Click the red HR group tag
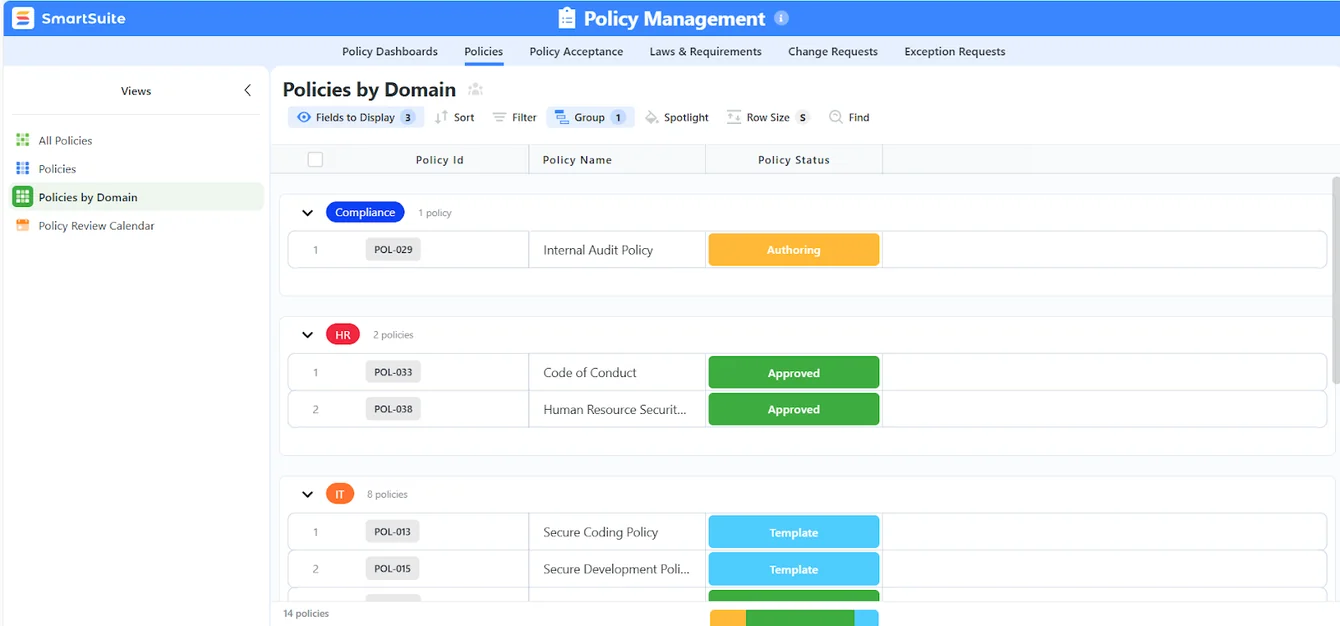Image resolution: width=1340 pixels, height=626 pixels. 342,335
